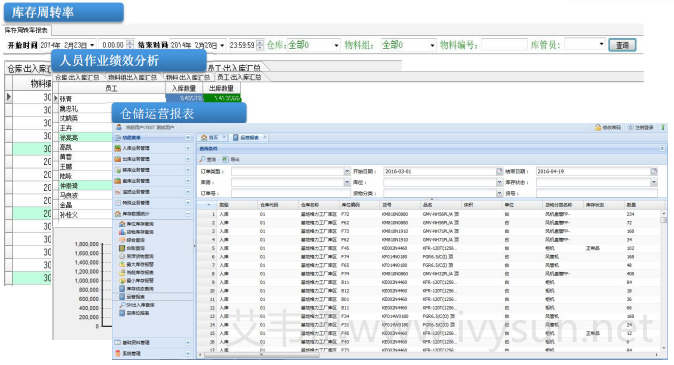The width and height of the screenshot is (674, 365).
Task: Click the green up arrow icon at top right
Action: click(x=663, y=128)
